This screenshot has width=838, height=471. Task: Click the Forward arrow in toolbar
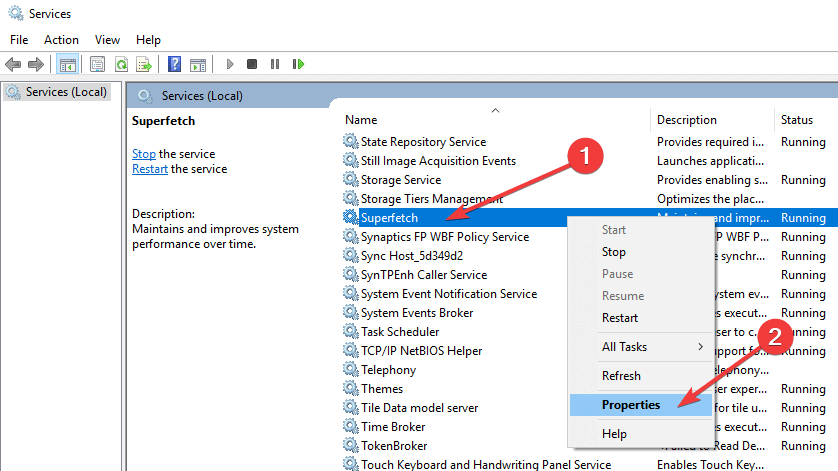pos(36,64)
